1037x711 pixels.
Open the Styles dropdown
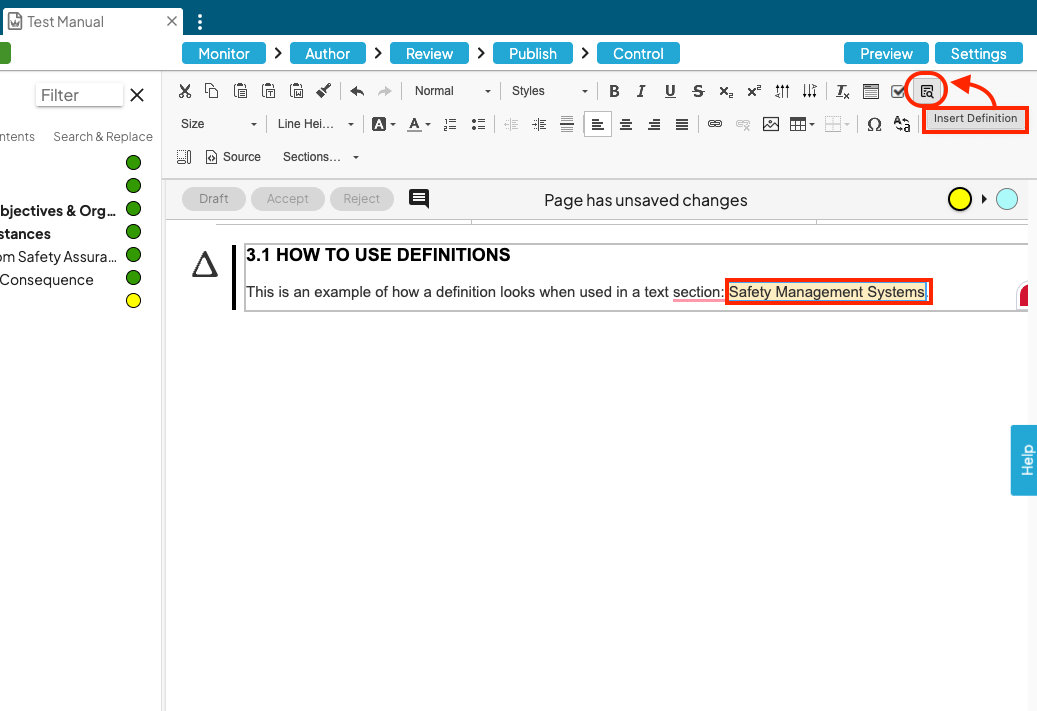point(548,91)
